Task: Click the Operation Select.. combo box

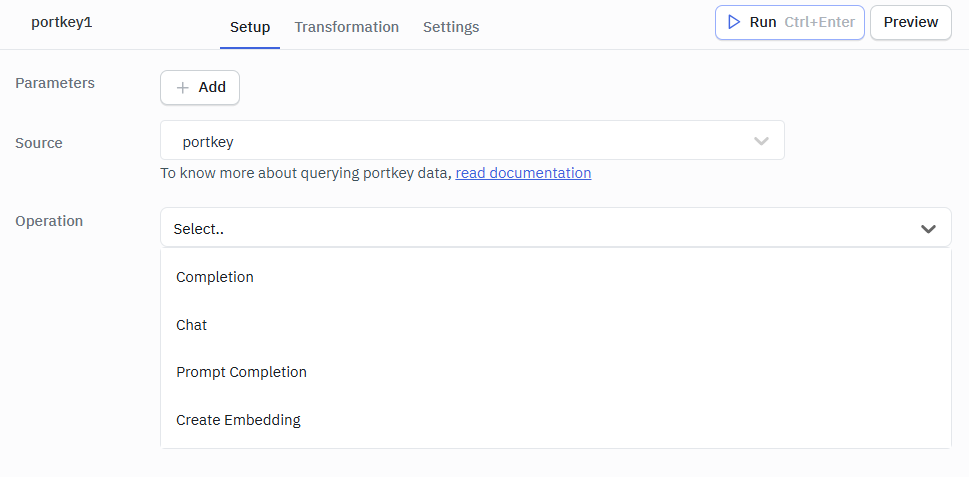Action: click(x=556, y=227)
